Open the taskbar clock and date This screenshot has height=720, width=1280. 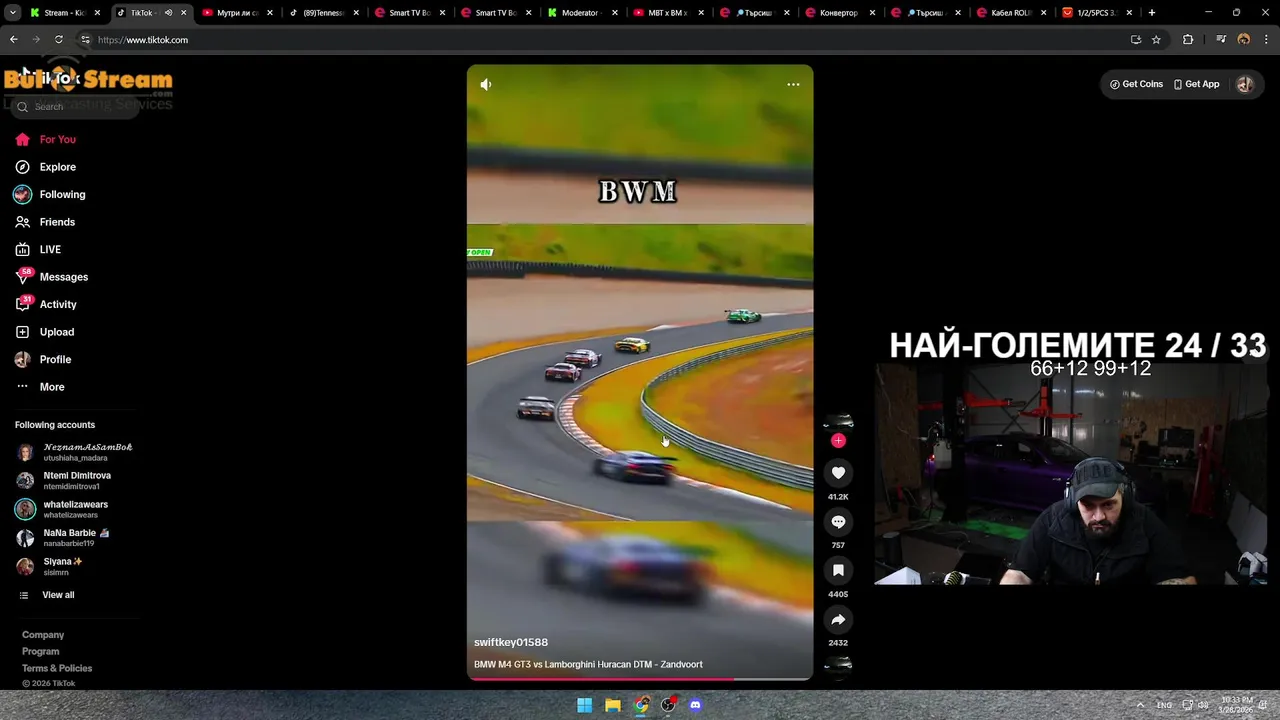coord(1236,705)
